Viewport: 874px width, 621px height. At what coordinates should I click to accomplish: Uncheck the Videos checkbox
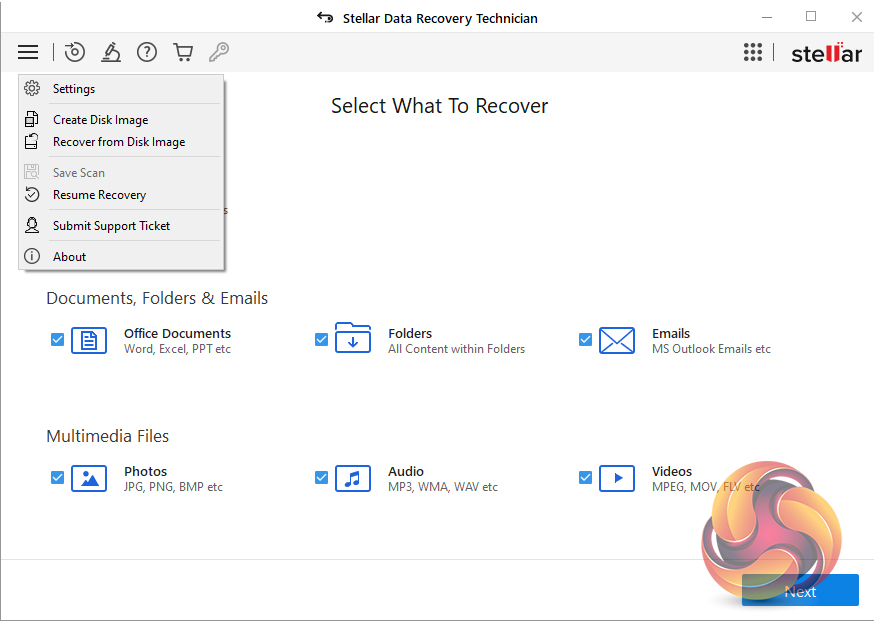point(585,478)
